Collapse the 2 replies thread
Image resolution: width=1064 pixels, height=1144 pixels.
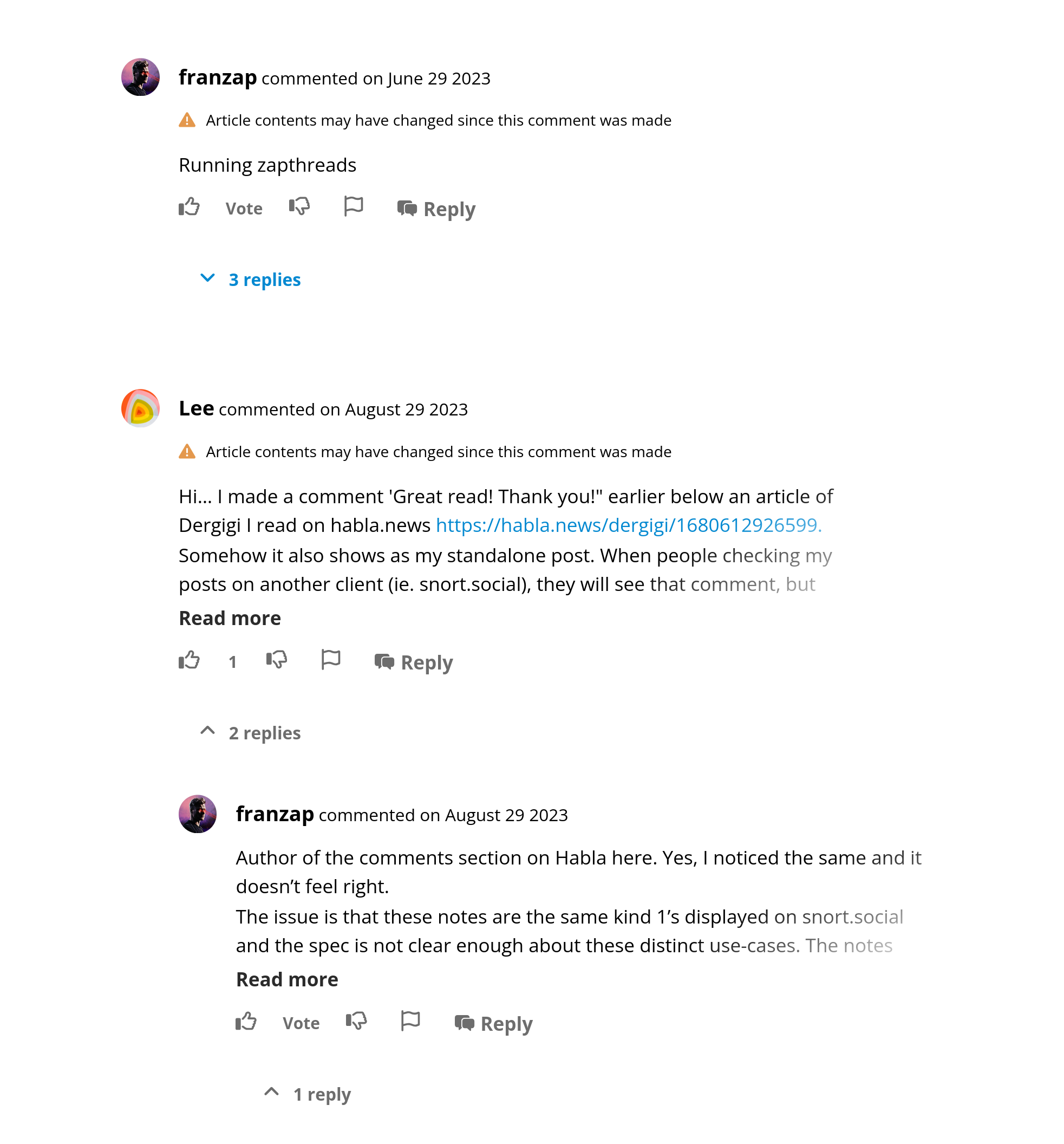tap(251, 733)
